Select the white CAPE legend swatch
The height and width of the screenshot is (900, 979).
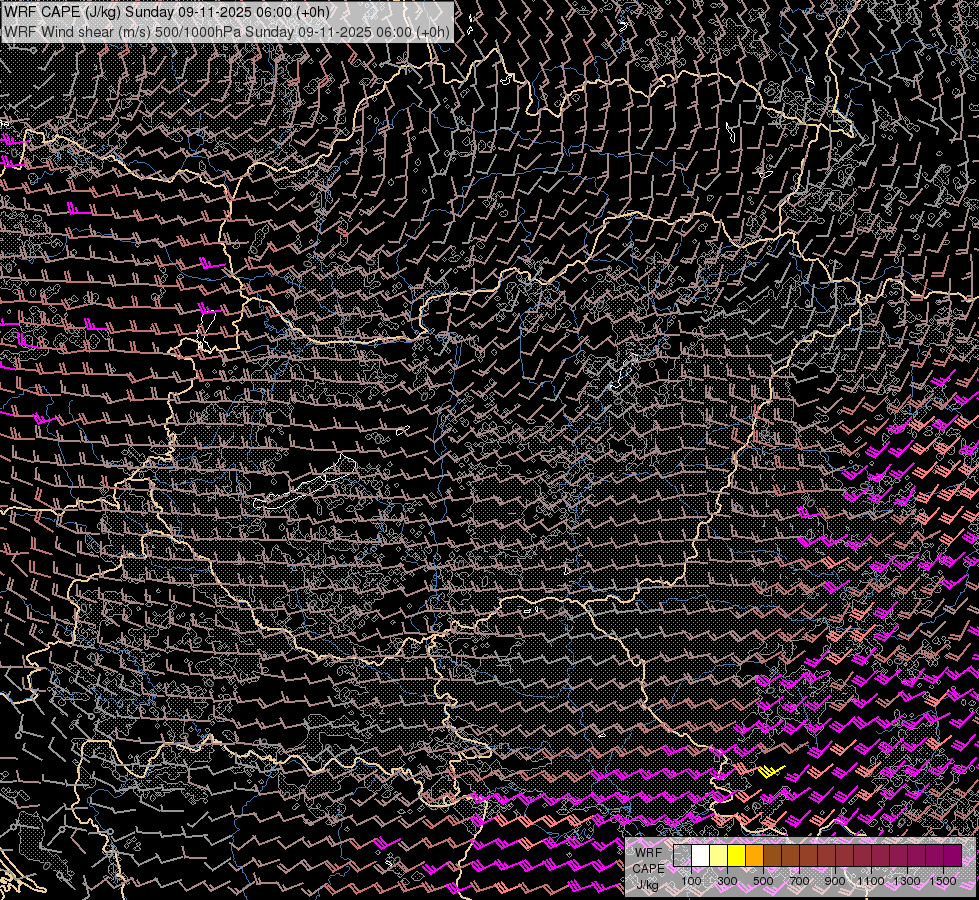click(701, 856)
